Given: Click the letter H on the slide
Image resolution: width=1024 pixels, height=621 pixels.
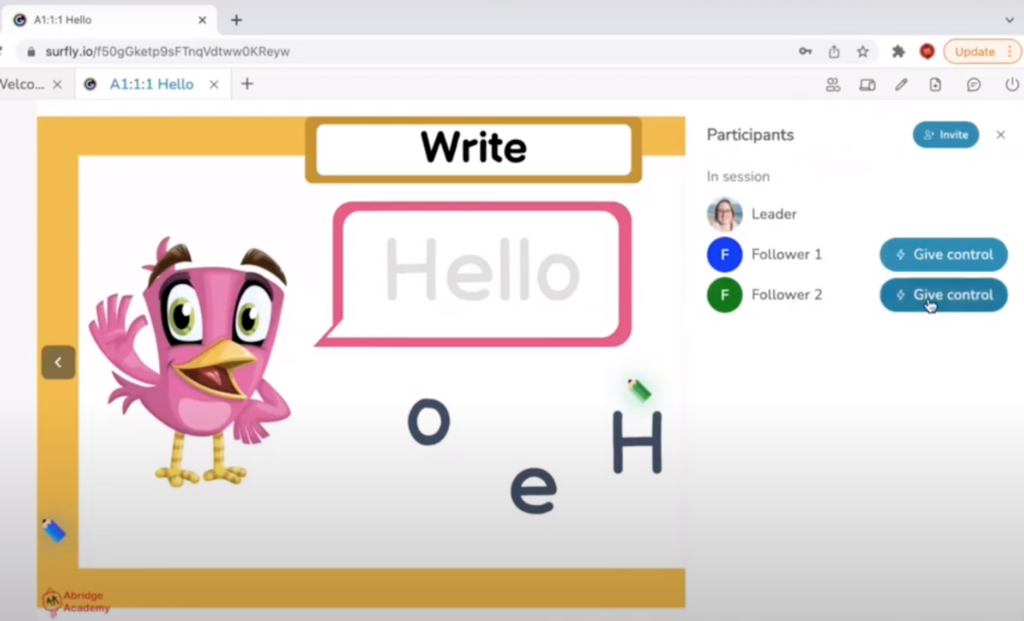Looking at the screenshot, I should (x=637, y=442).
